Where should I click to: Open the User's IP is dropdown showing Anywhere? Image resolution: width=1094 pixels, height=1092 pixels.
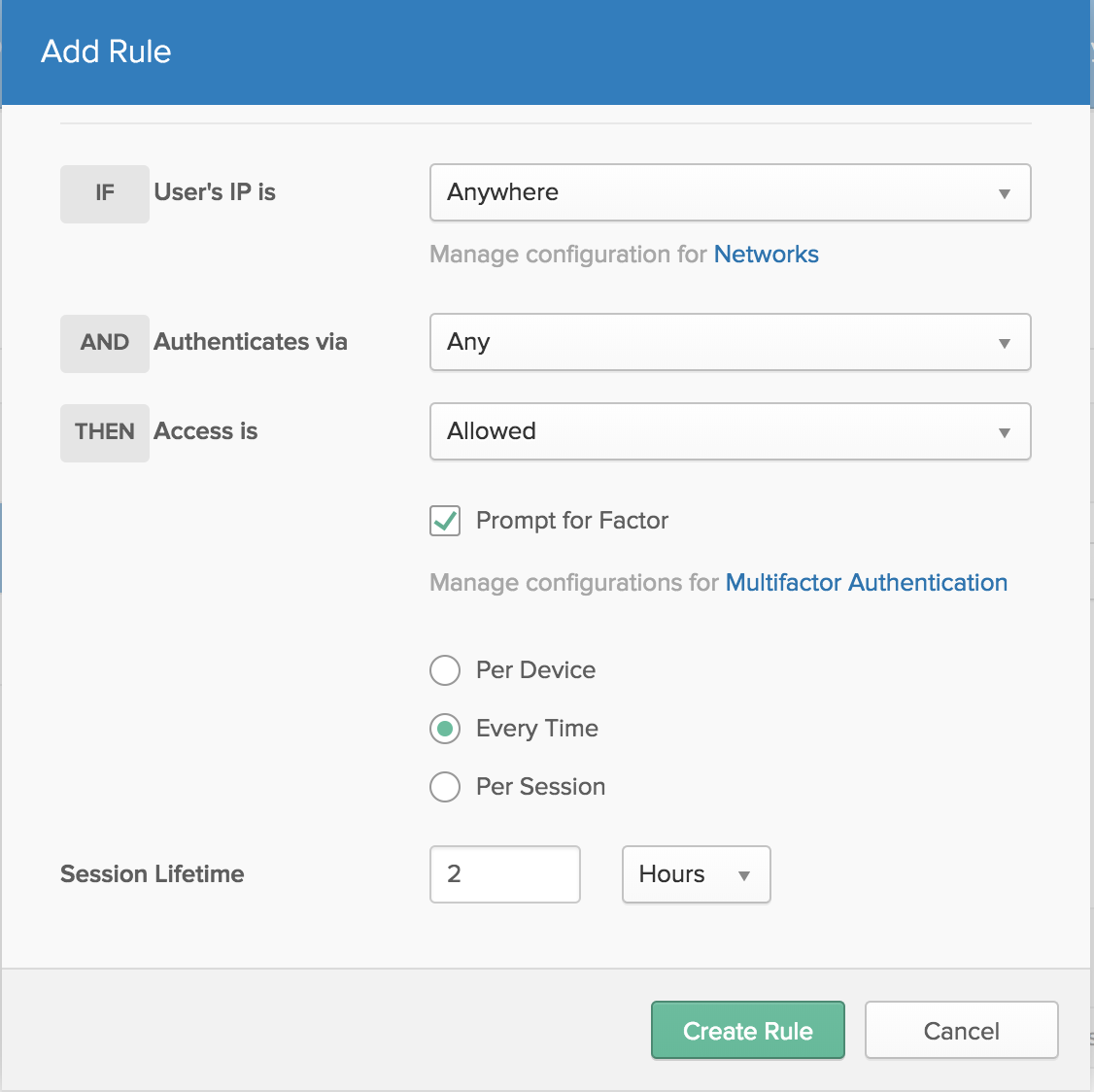coord(730,192)
